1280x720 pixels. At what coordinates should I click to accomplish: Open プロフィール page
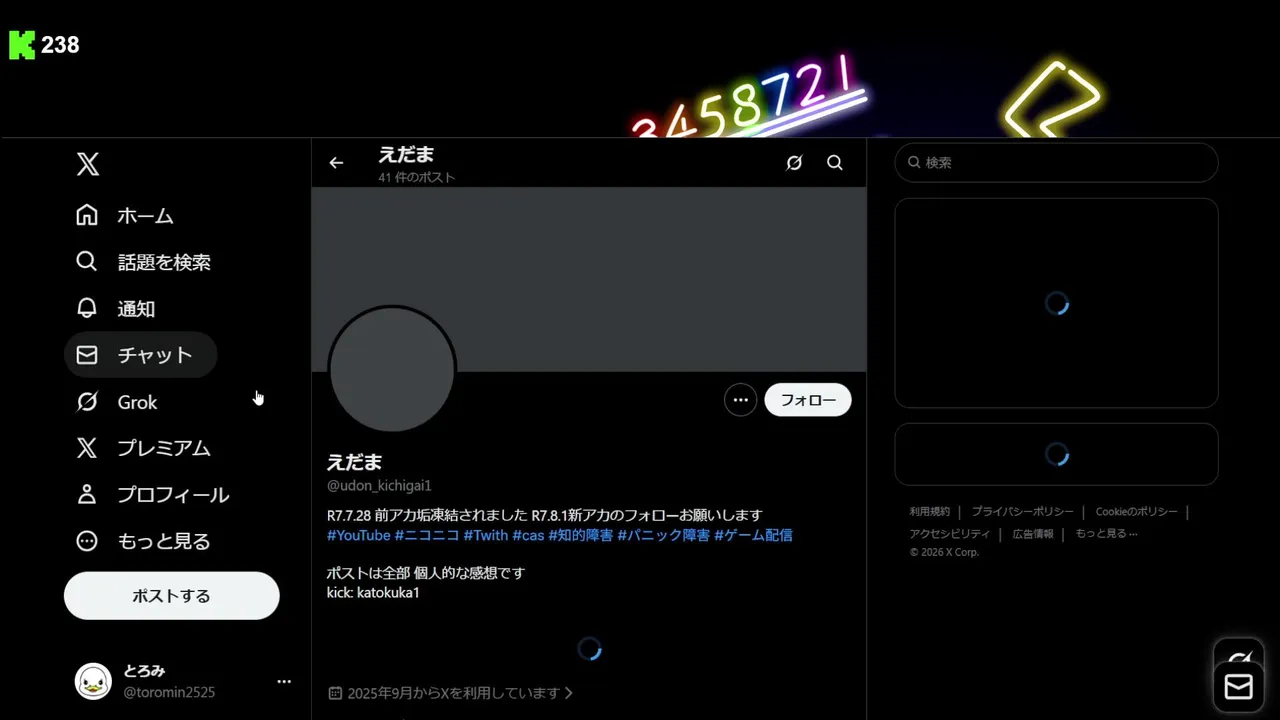(153, 495)
